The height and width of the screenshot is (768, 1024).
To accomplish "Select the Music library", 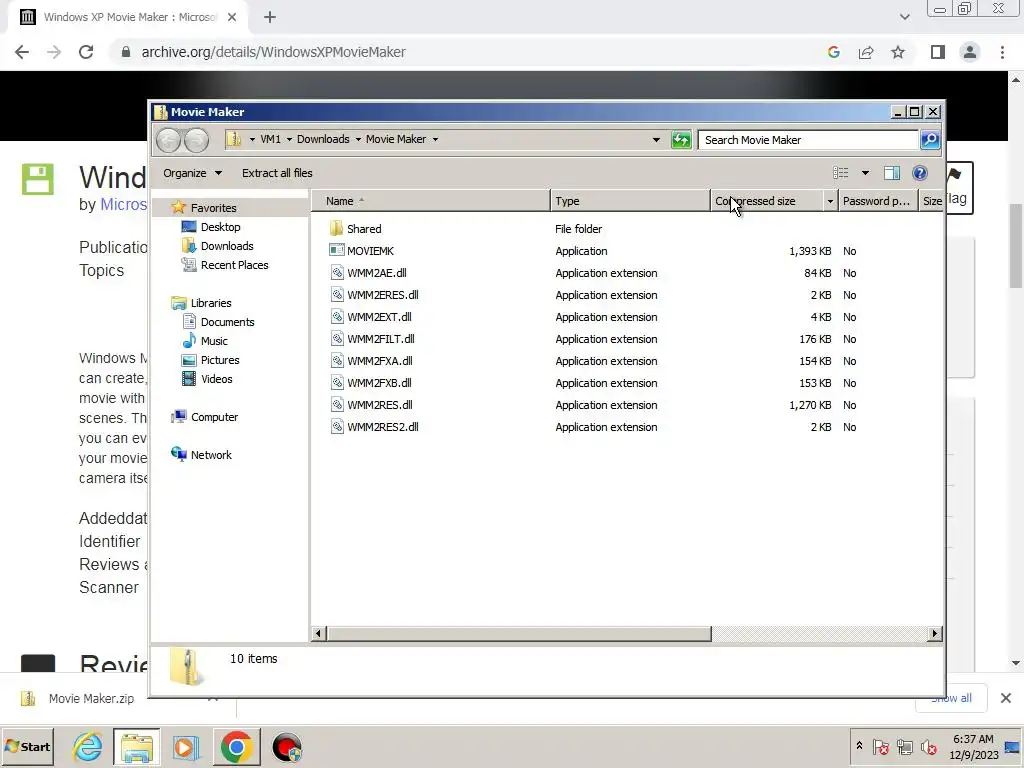I will point(214,341).
